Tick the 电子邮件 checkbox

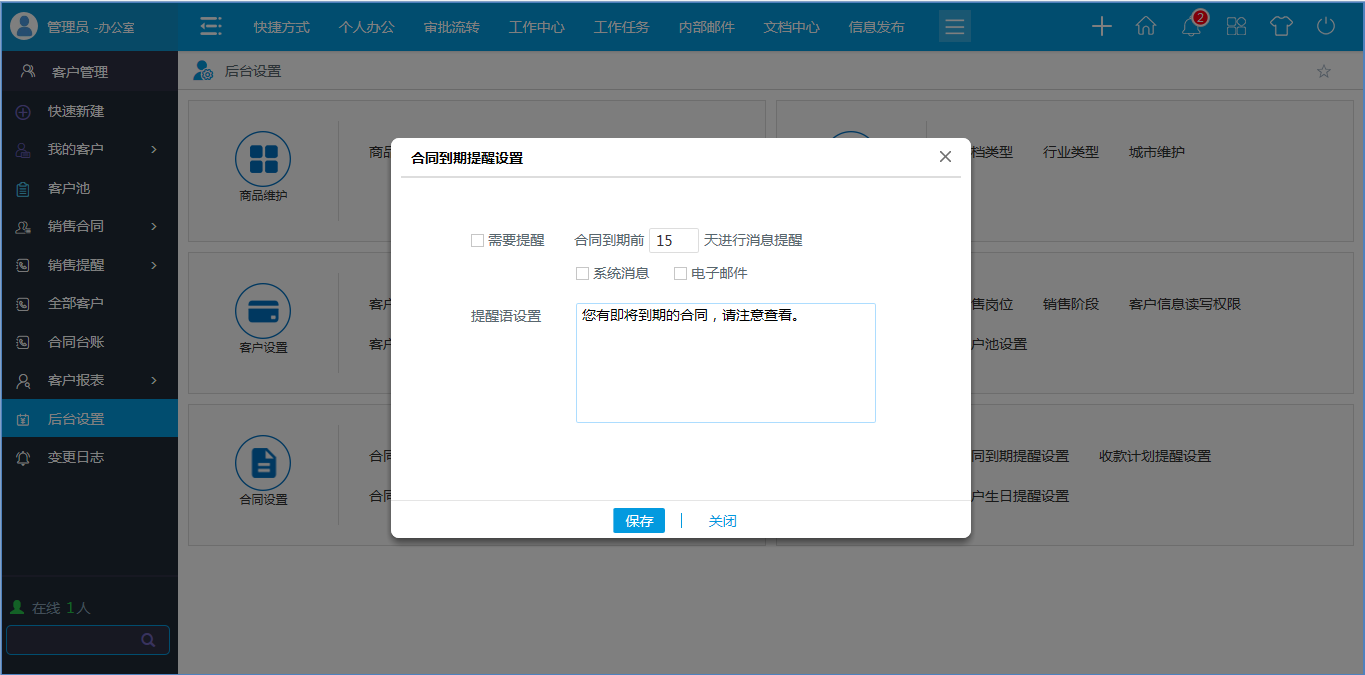coord(681,274)
